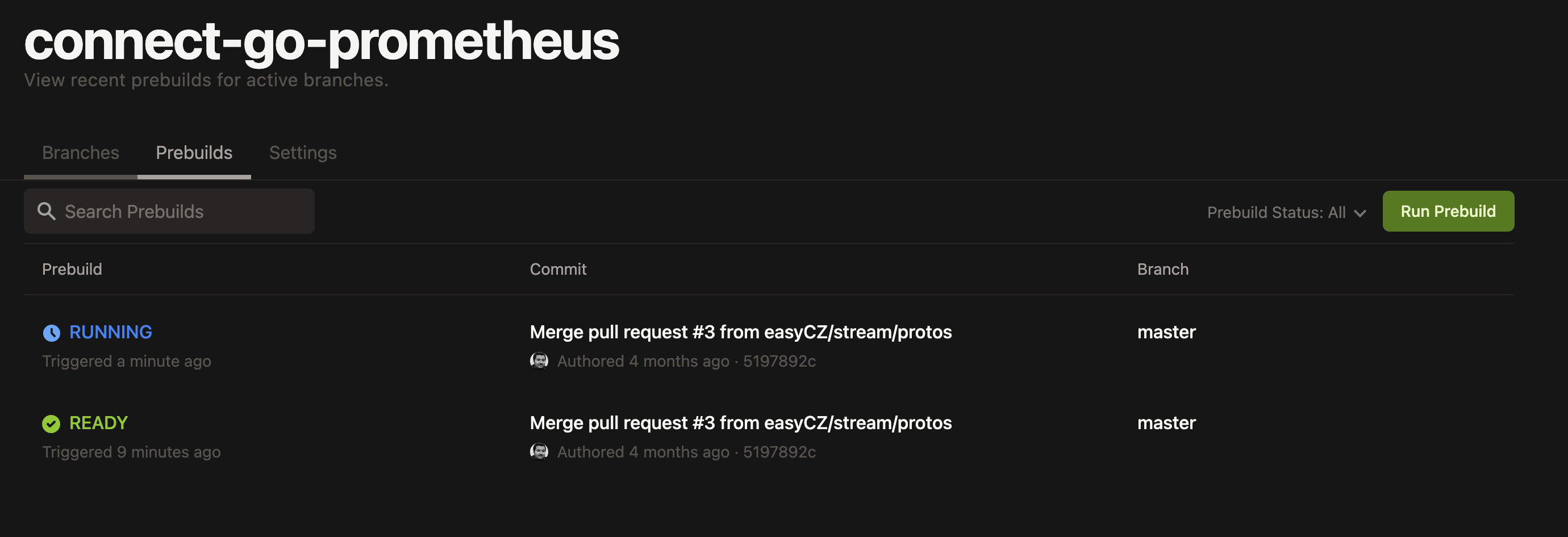Switch to the Branches tab
The height and width of the screenshot is (537, 1568).
pyautogui.click(x=80, y=153)
